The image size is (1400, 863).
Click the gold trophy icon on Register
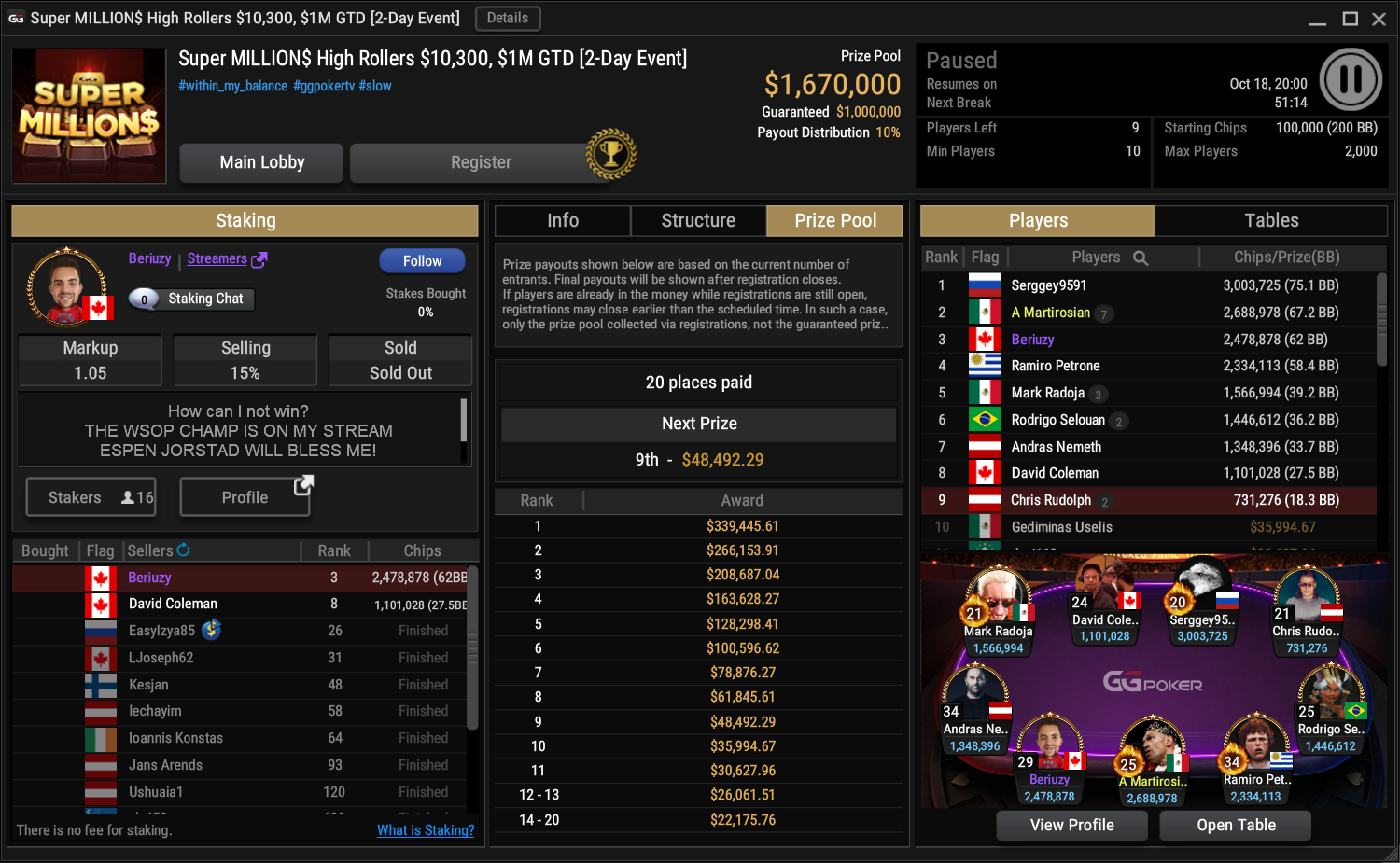611,154
